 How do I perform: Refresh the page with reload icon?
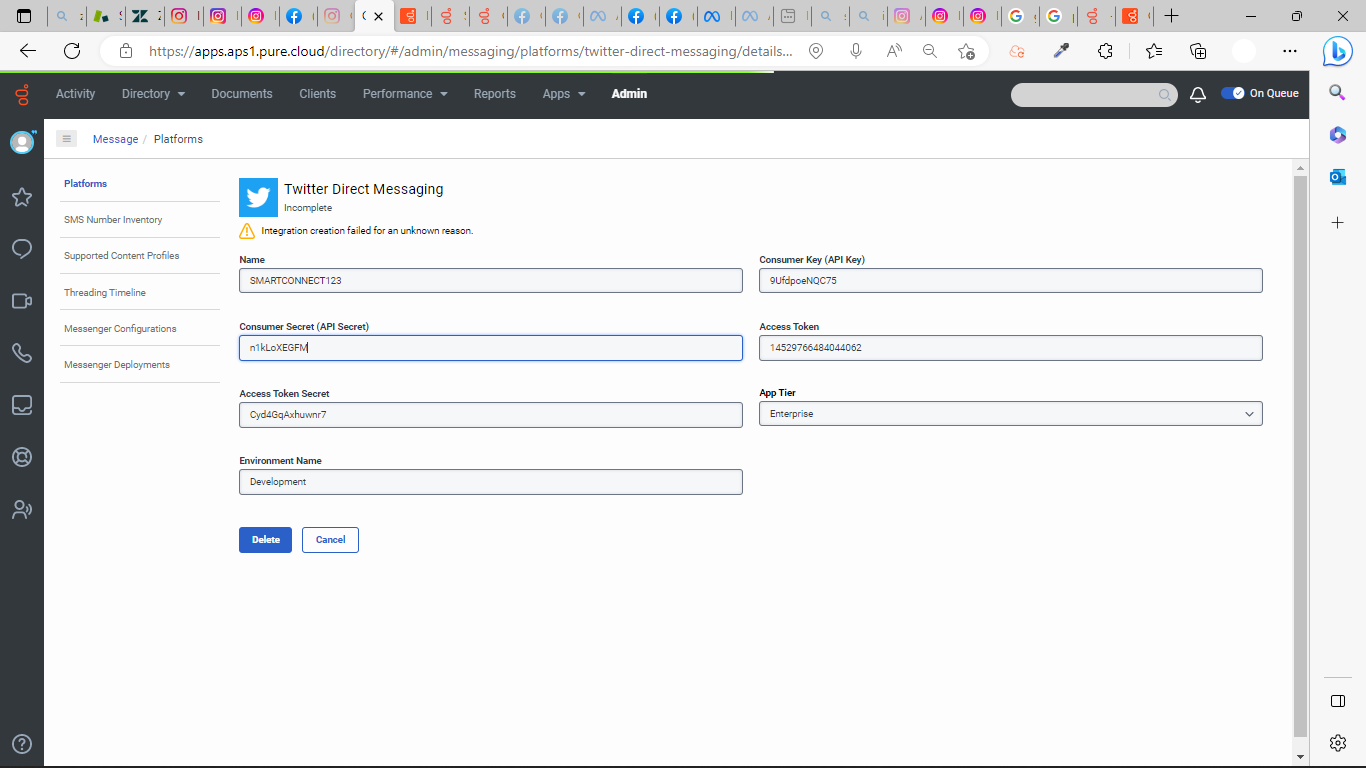click(x=72, y=51)
